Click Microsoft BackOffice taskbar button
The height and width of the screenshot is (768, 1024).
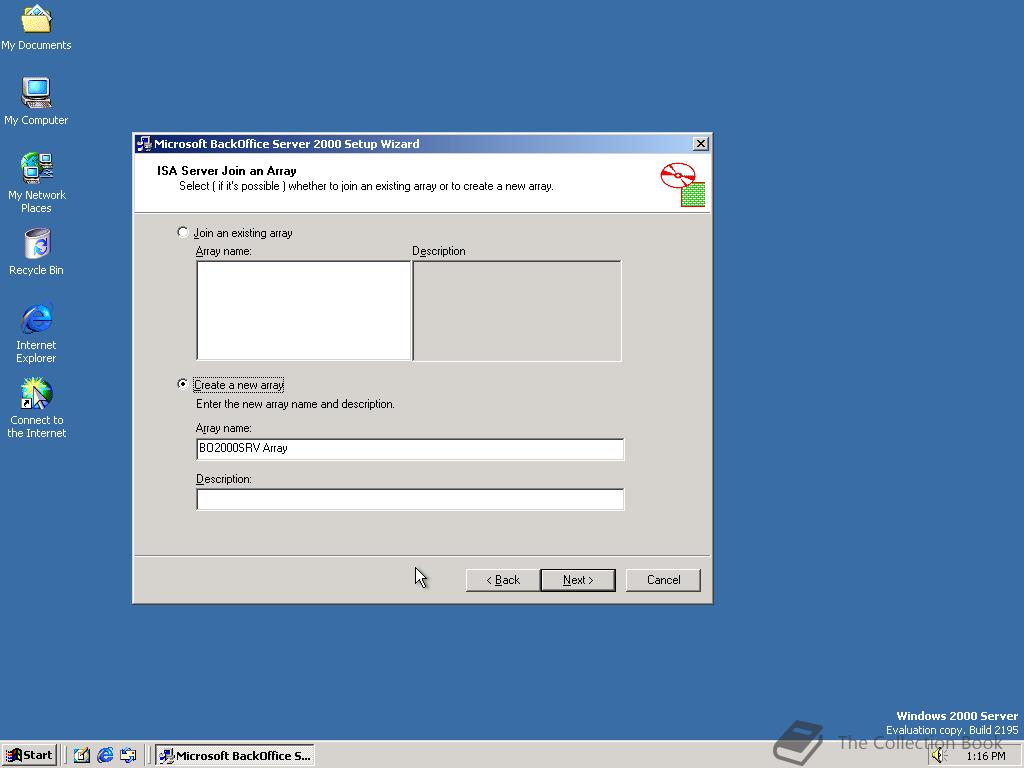click(235, 756)
